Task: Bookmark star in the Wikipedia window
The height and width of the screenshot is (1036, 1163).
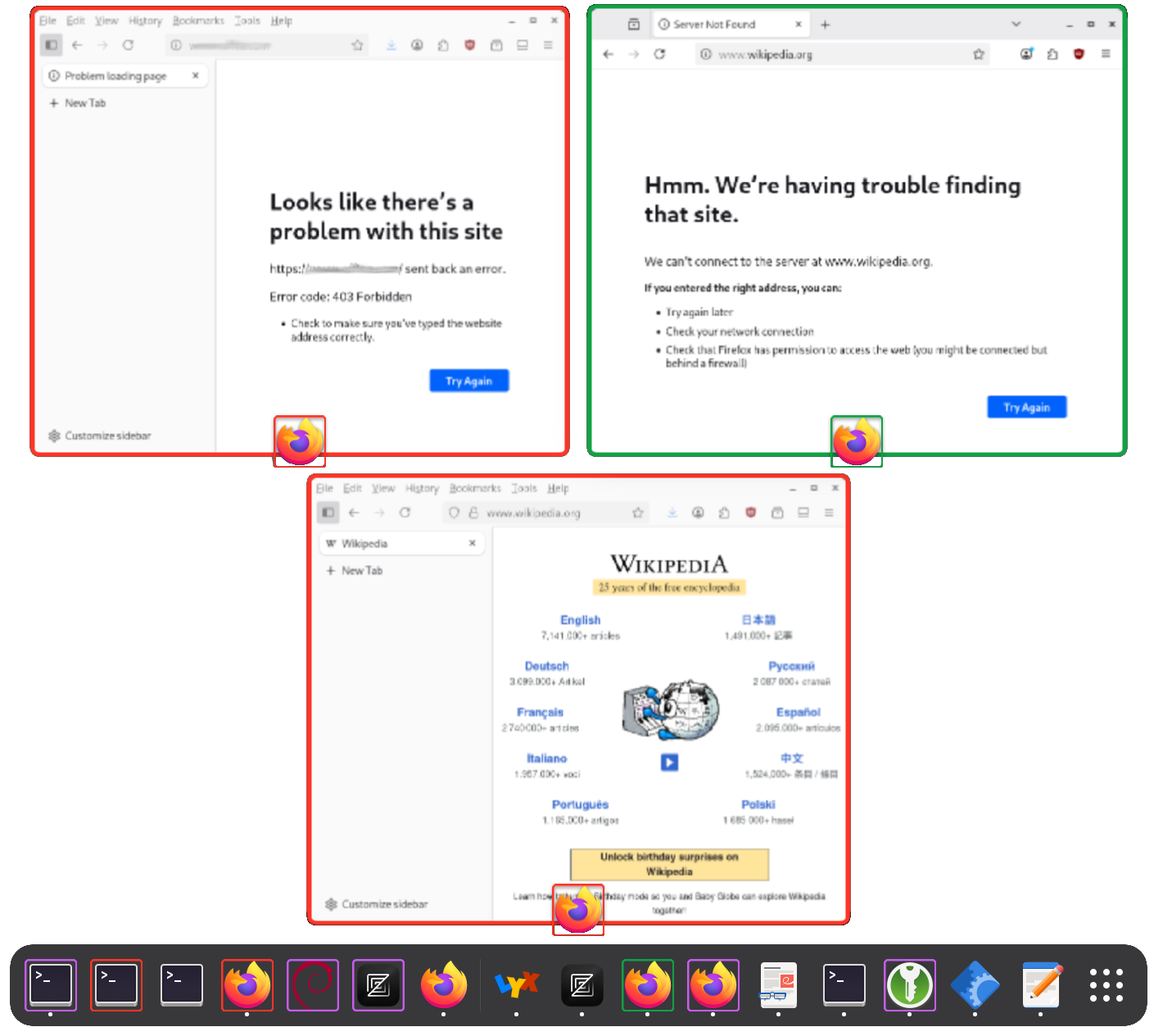Action: click(x=637, y=513)
